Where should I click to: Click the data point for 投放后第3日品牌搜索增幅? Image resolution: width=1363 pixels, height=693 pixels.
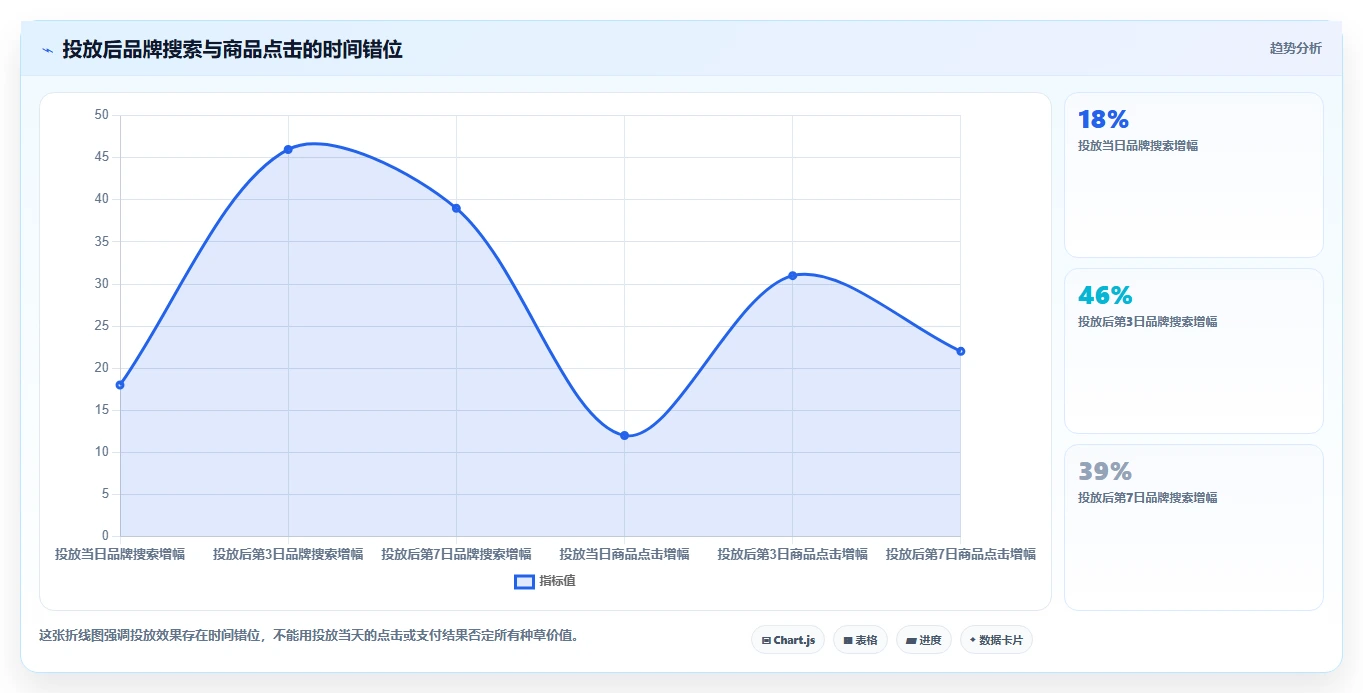coord(288,149)
